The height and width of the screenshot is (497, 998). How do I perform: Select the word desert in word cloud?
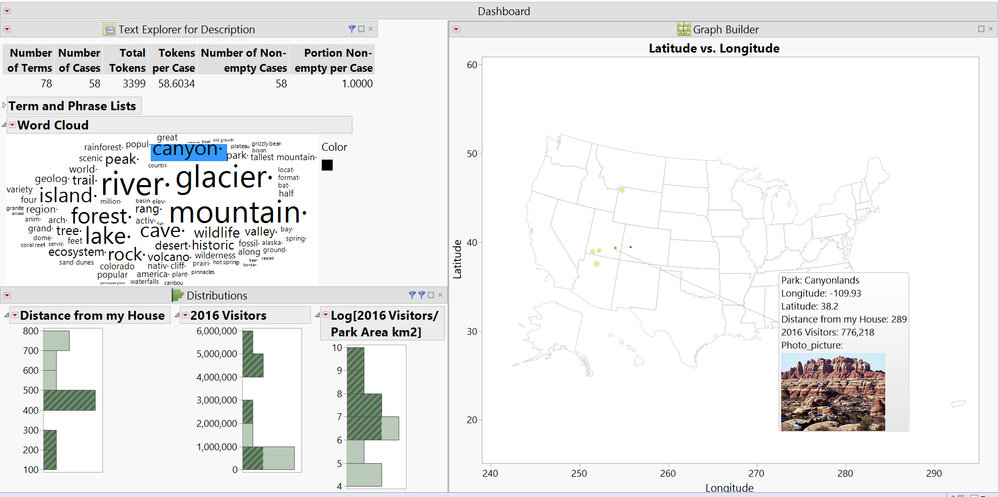click(x=172, y=246)
